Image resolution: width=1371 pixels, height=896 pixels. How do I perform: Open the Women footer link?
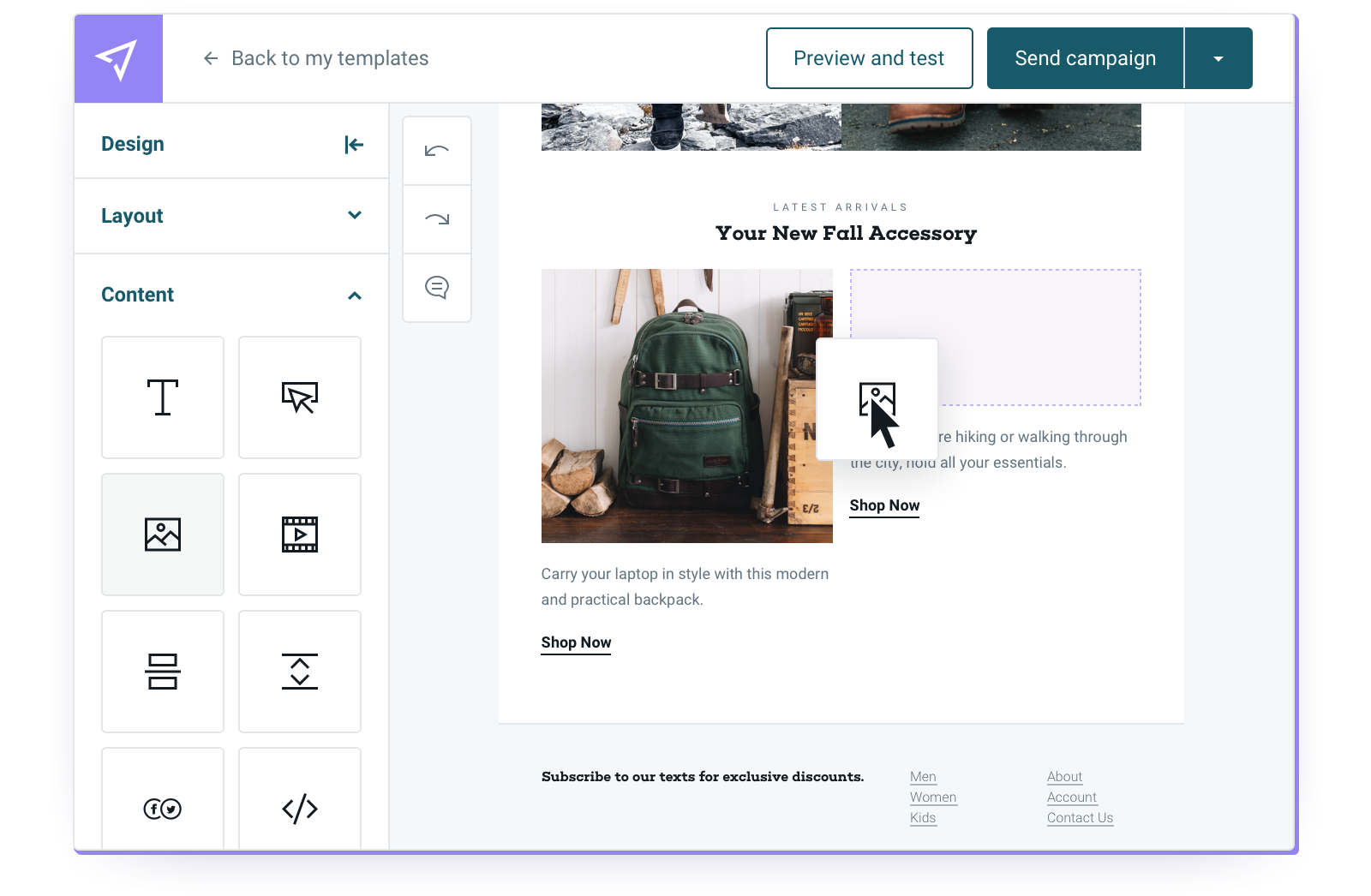coord(933,797)
